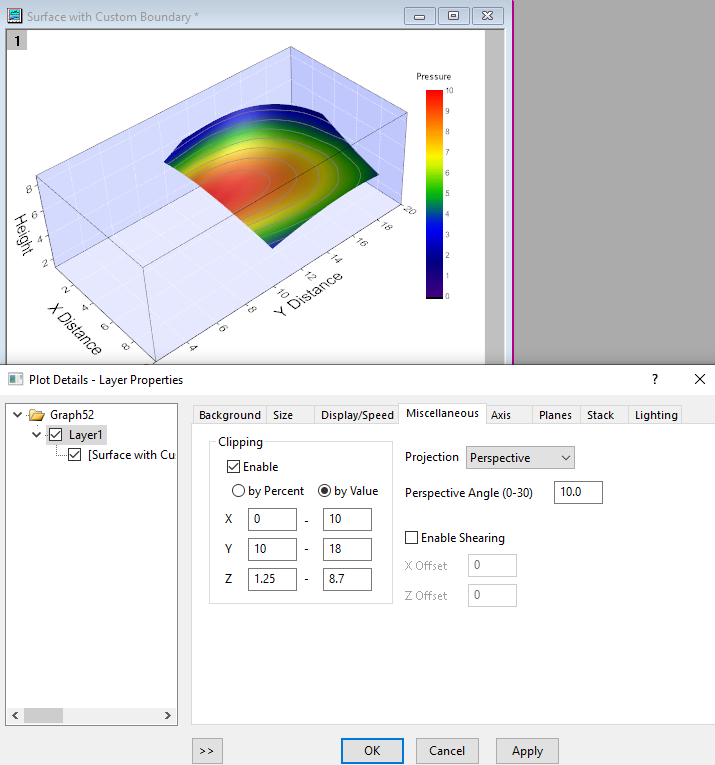The image size is (715, 765).
Task: Open the Projection dropdown
Action: coord(520,458)
